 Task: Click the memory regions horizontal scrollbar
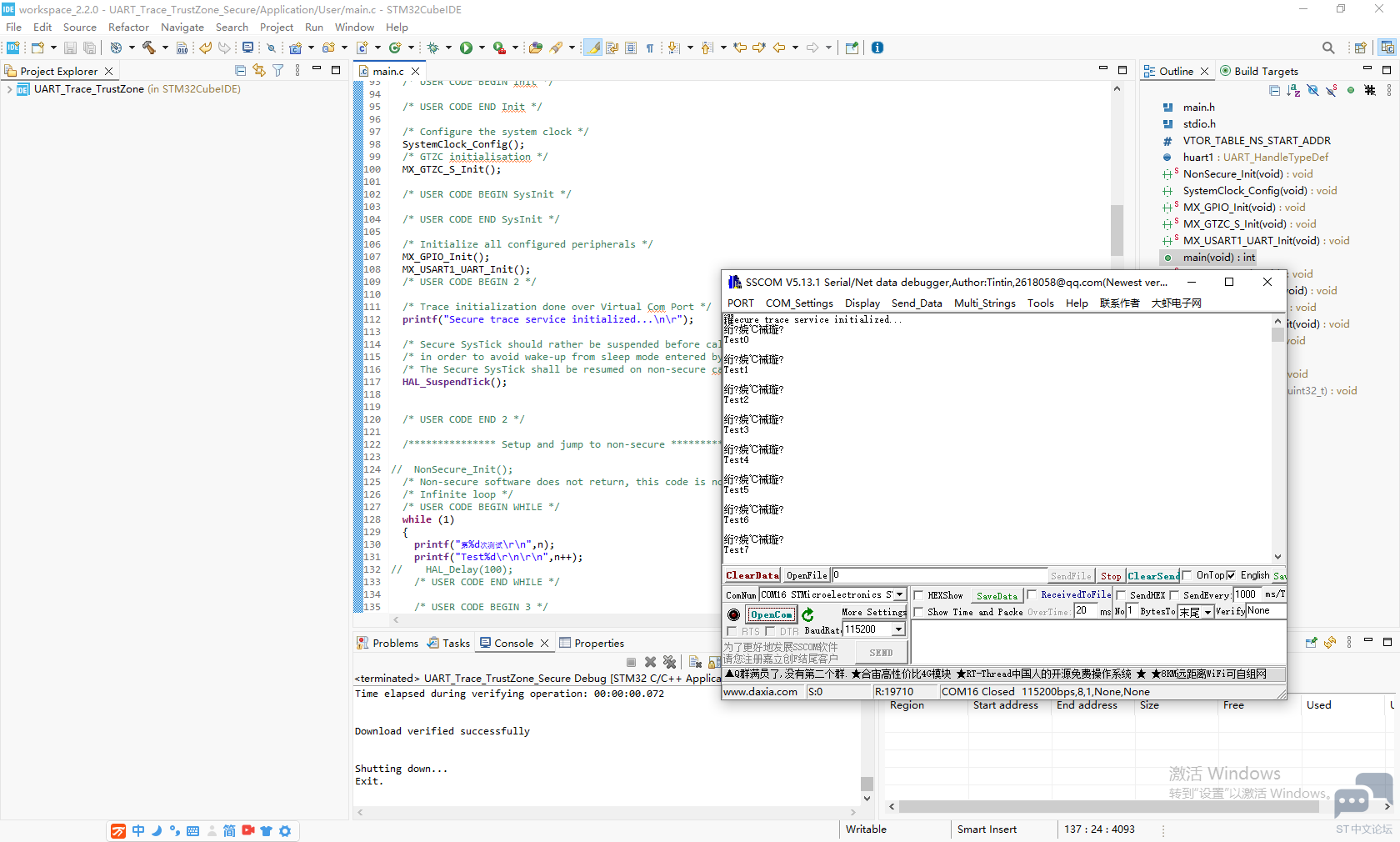coord(1137,806)
